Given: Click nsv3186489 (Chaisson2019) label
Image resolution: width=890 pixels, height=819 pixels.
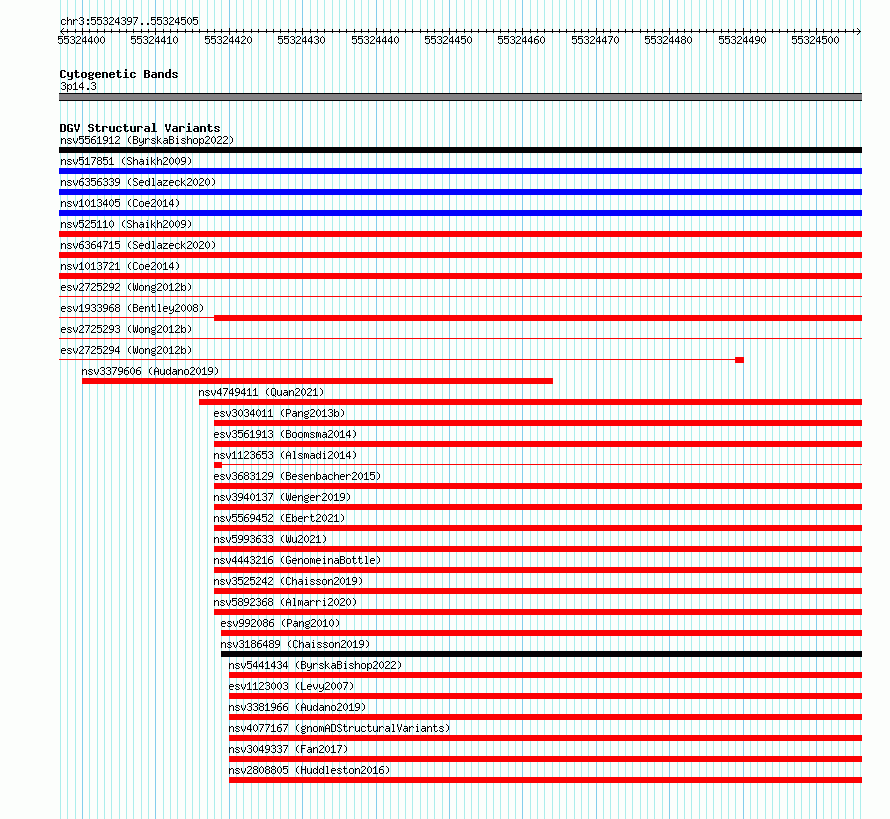Looking at the screenshot, I should pyautogui.click(x=295, y=644).
